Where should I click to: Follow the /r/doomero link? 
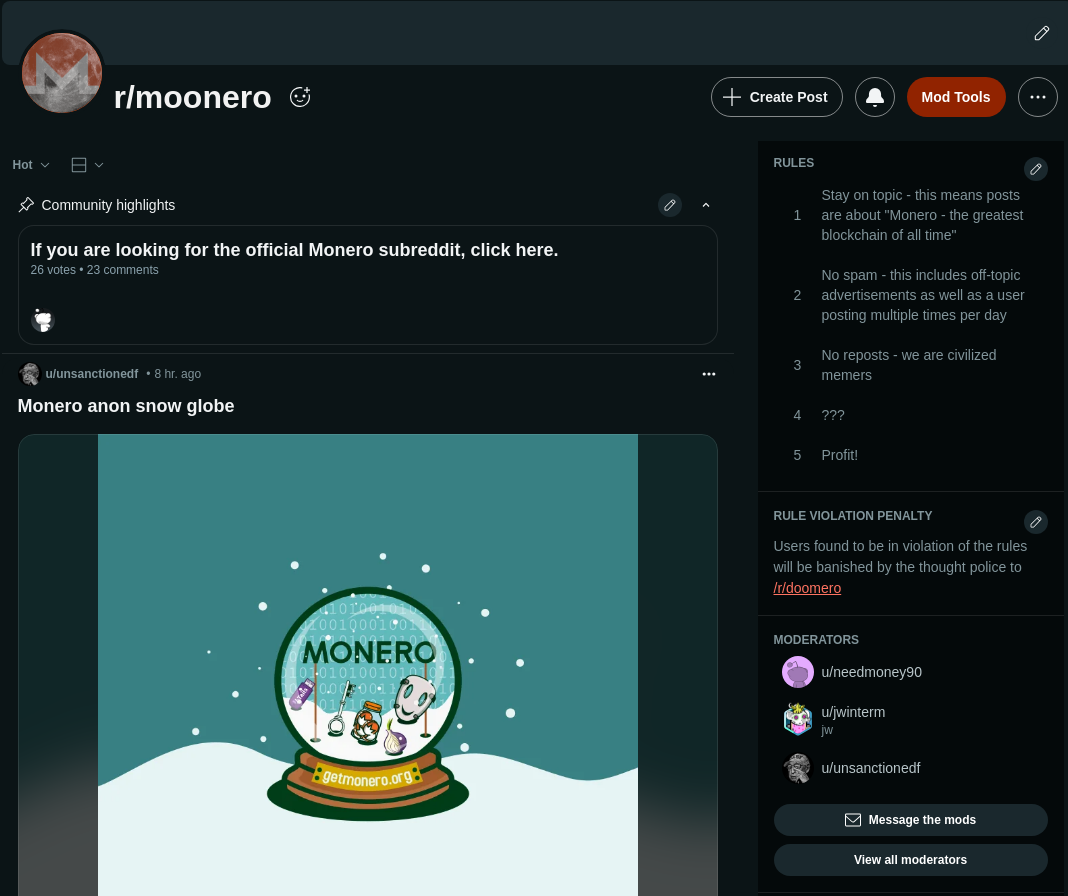point(806,588)
